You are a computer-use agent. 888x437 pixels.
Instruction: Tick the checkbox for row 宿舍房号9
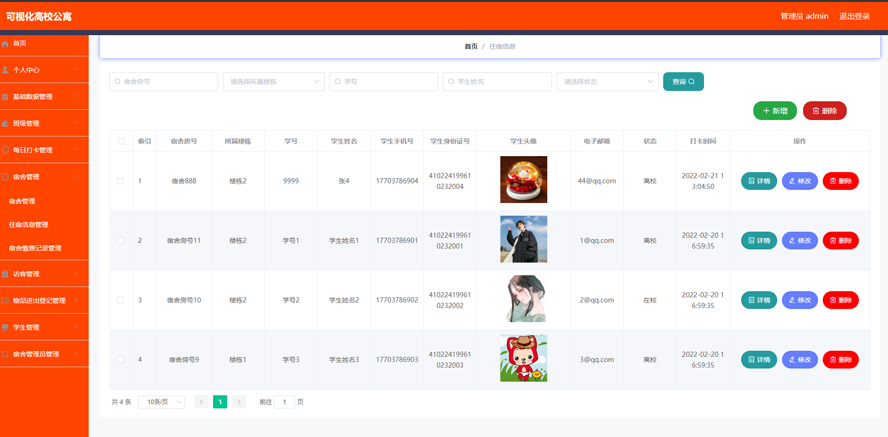[x=120, y=359]
